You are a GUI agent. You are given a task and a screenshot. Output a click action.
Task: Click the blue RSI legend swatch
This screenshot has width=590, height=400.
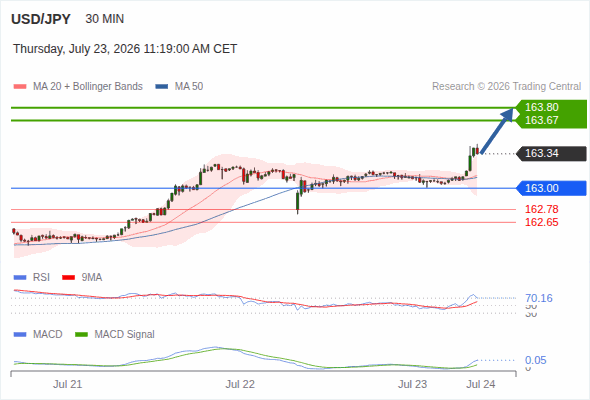point(20,278)
